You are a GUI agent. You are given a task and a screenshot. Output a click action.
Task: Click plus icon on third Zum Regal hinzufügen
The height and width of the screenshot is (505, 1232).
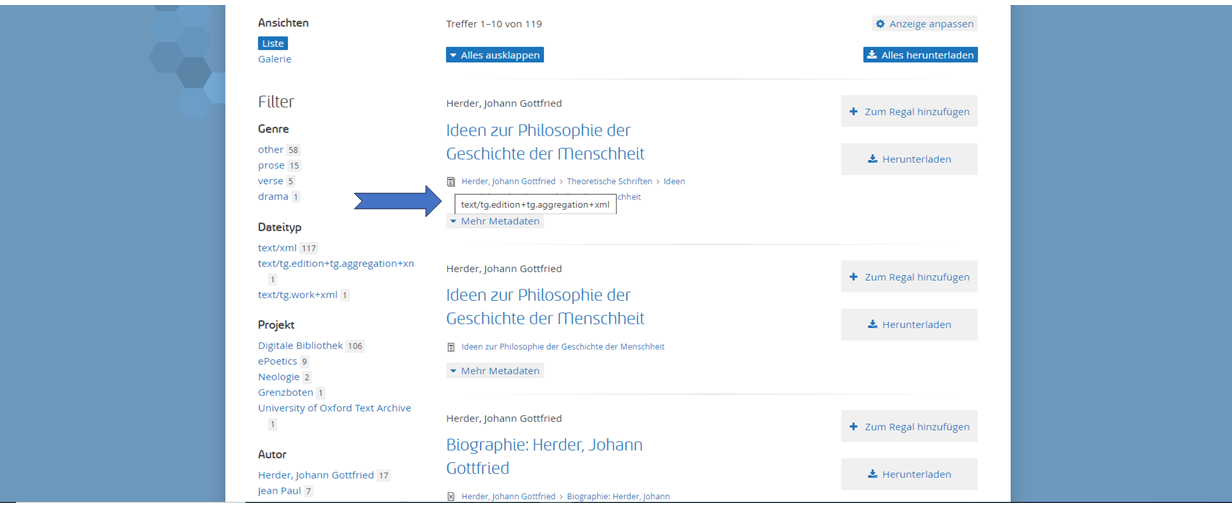tap(853, 427)
